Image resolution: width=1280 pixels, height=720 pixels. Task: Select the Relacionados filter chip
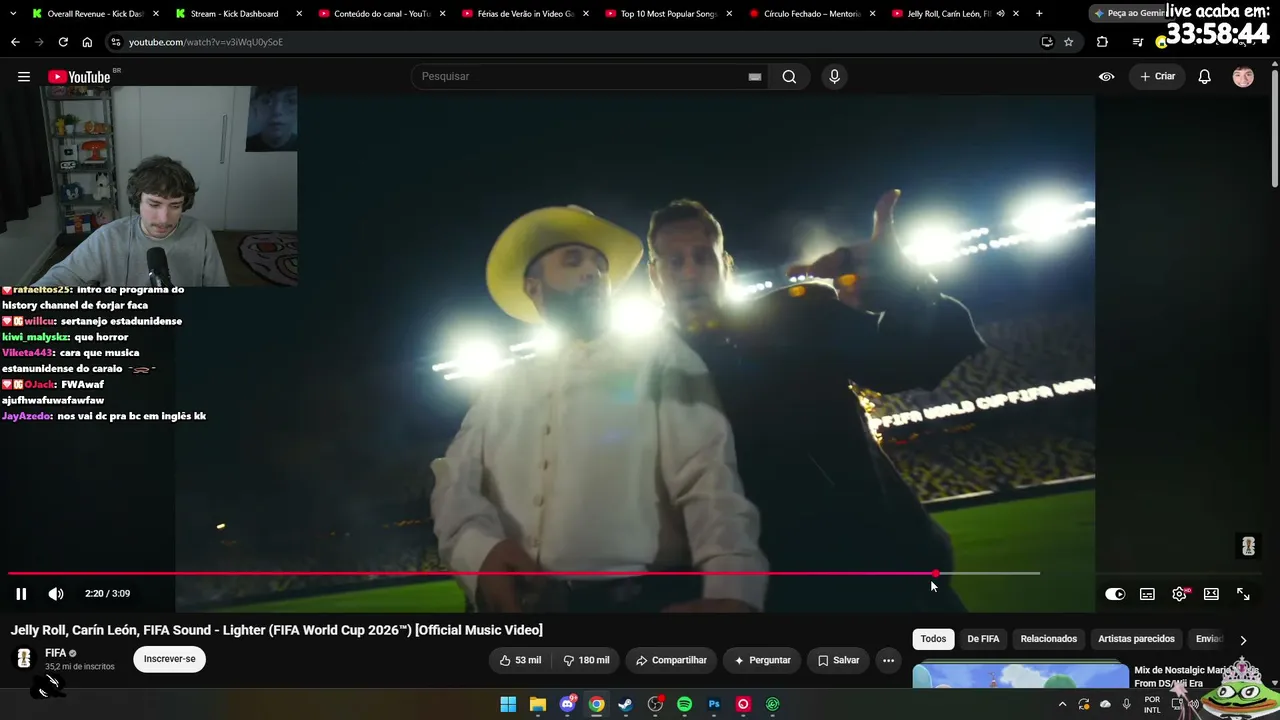tap(1049, 639)
